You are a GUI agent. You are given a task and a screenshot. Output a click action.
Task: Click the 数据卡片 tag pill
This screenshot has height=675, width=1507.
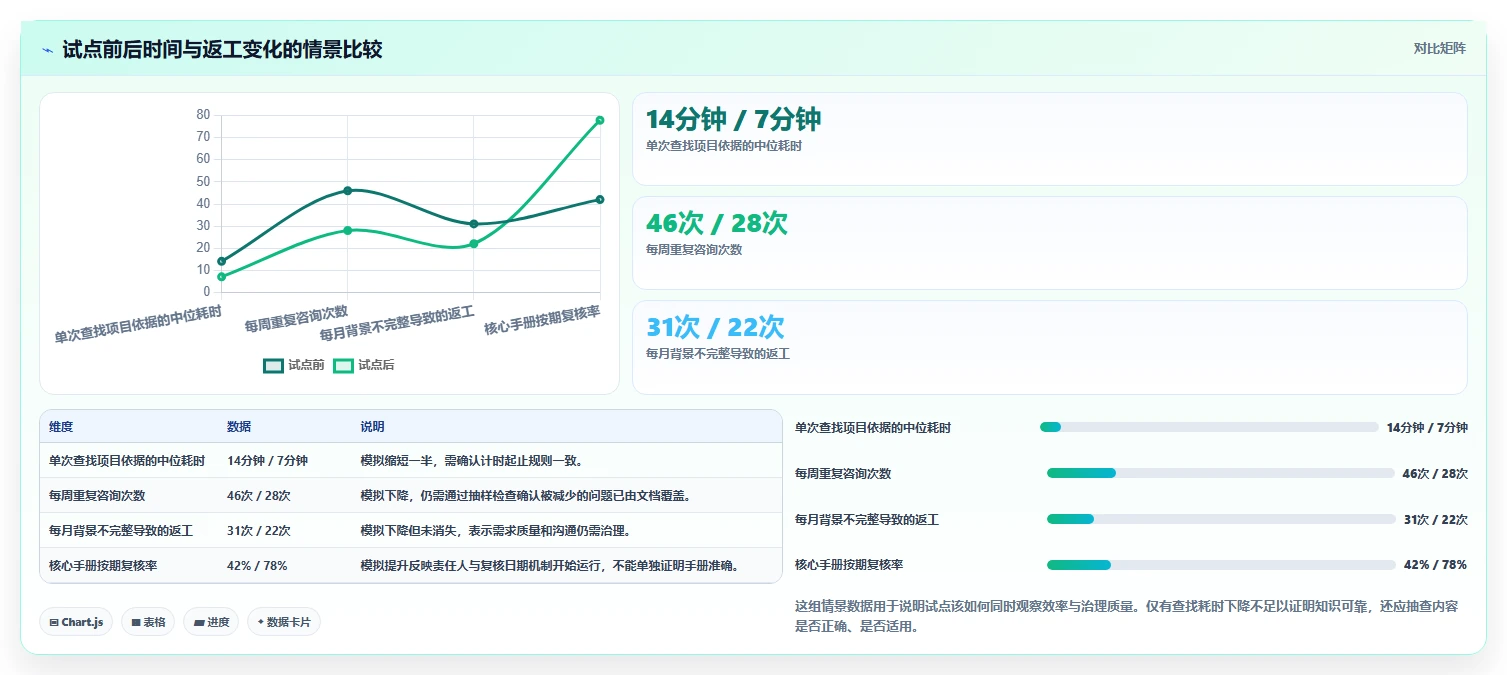[x=284, y=622]
